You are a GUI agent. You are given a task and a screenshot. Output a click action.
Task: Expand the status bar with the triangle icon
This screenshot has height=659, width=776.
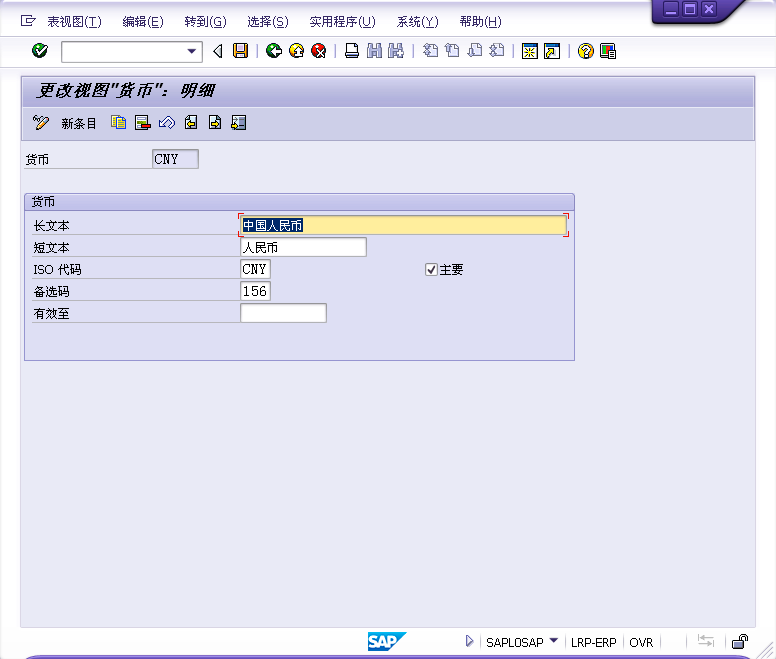point(469,642)
